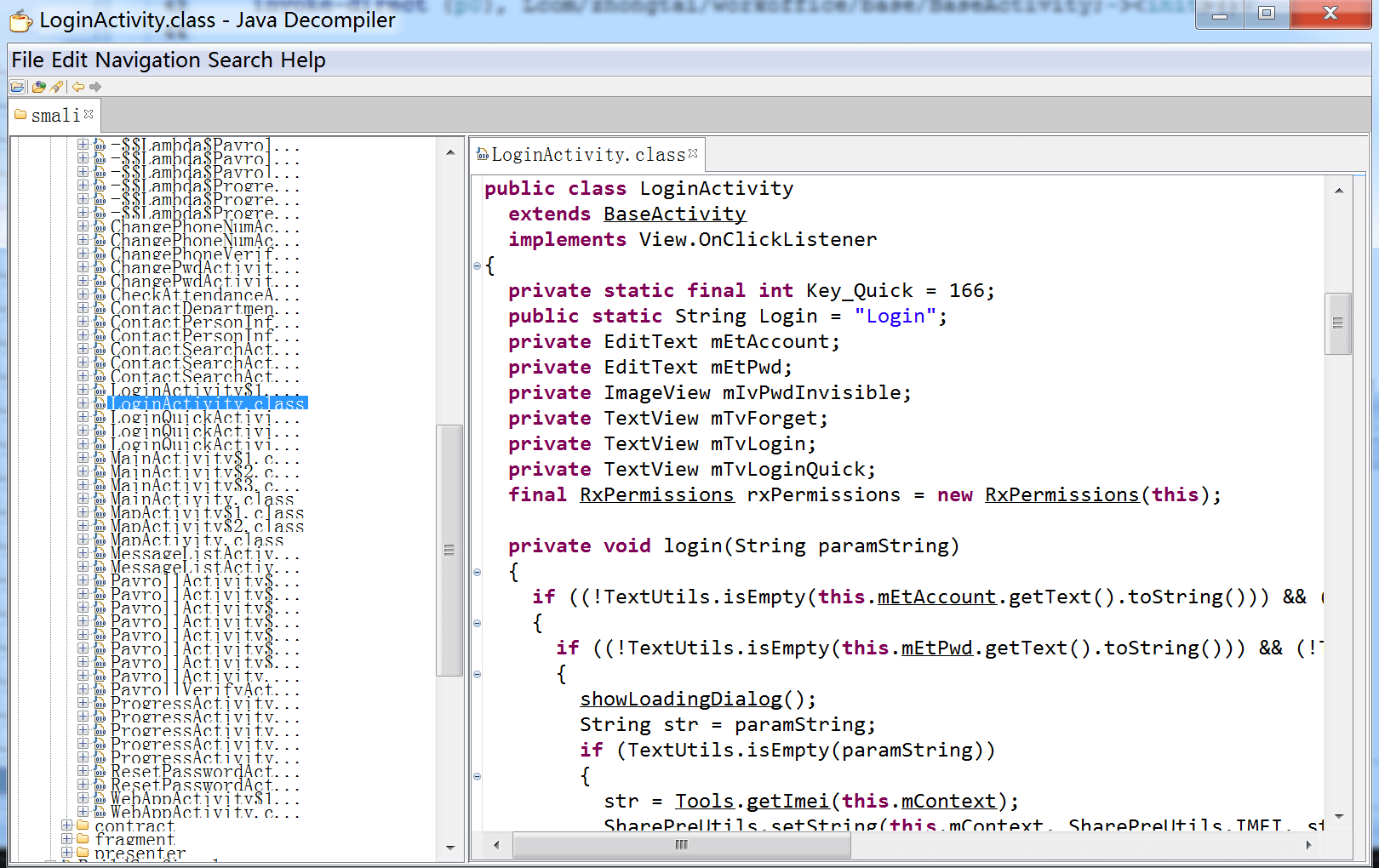1379x868 pixels.
Task: Select WebAppActivity.c in the tree
Action: click(x=204, y=812)
